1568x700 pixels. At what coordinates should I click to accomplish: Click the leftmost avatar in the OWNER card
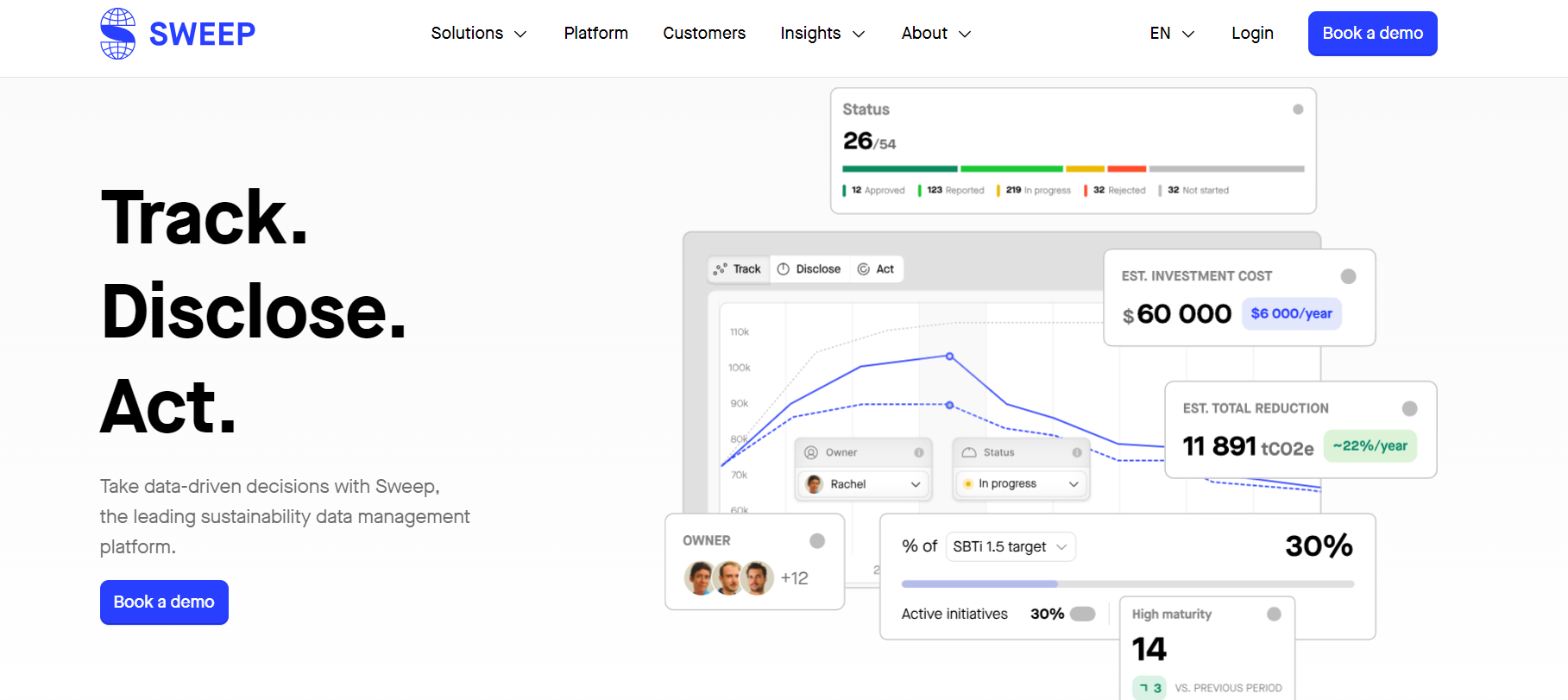coord(701,578)
